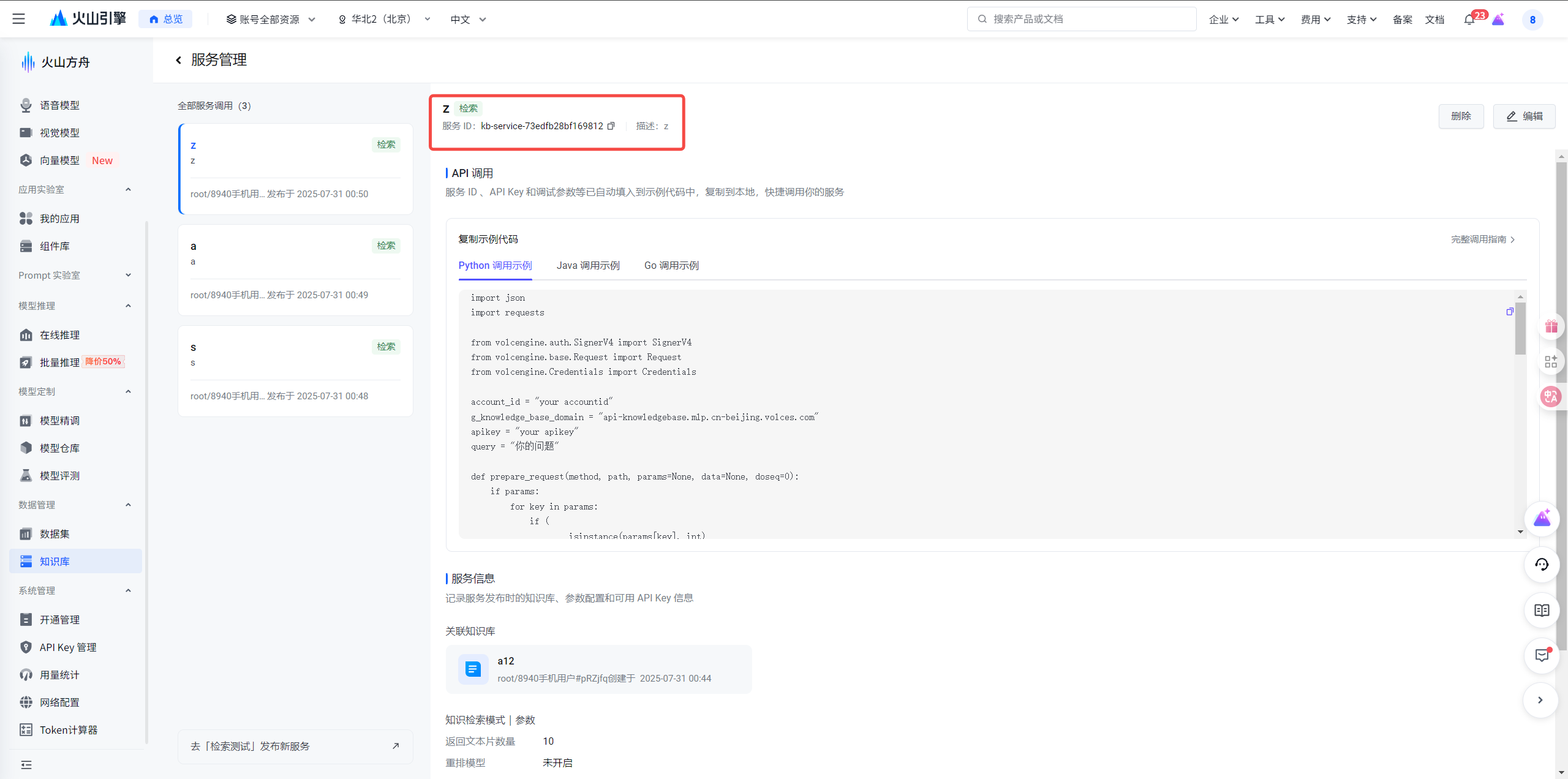
Task: Select the service card named a
Action: 295,270
